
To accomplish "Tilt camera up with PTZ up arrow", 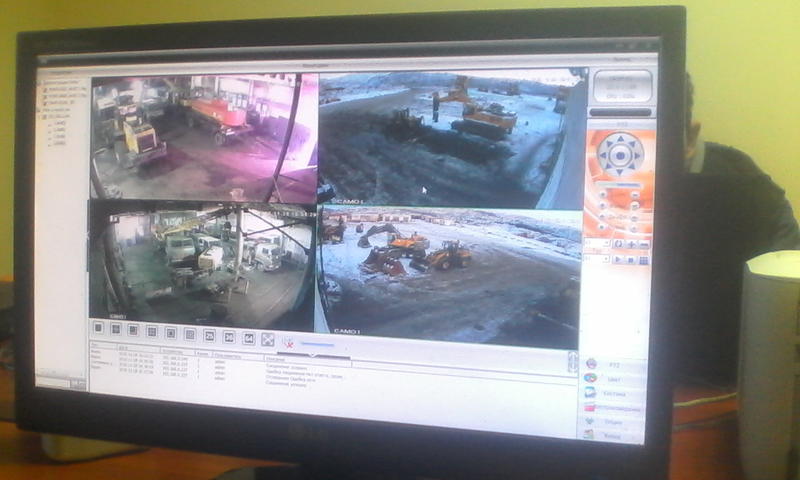I will point(620,139).
